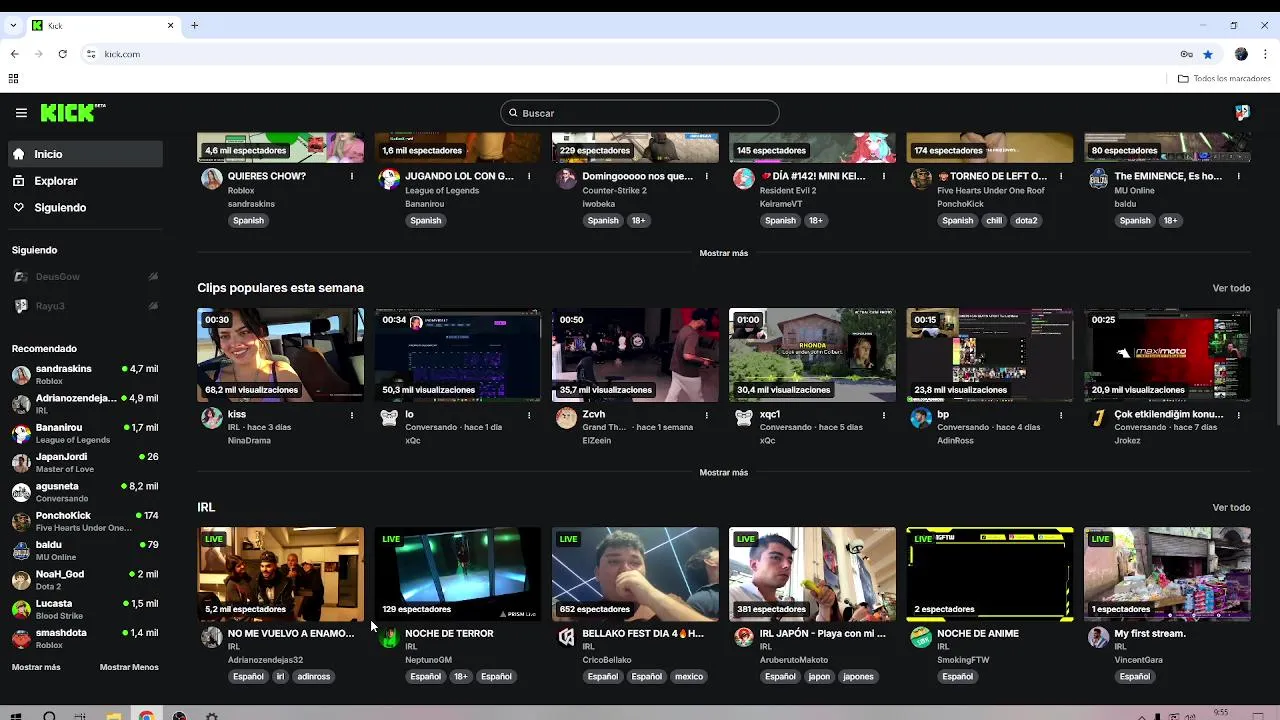The height and width of the screenshot is (720, 1280).
Task: Click Ver todo for IRL section
Action: pyautogui.click(x=1231, y=507)
